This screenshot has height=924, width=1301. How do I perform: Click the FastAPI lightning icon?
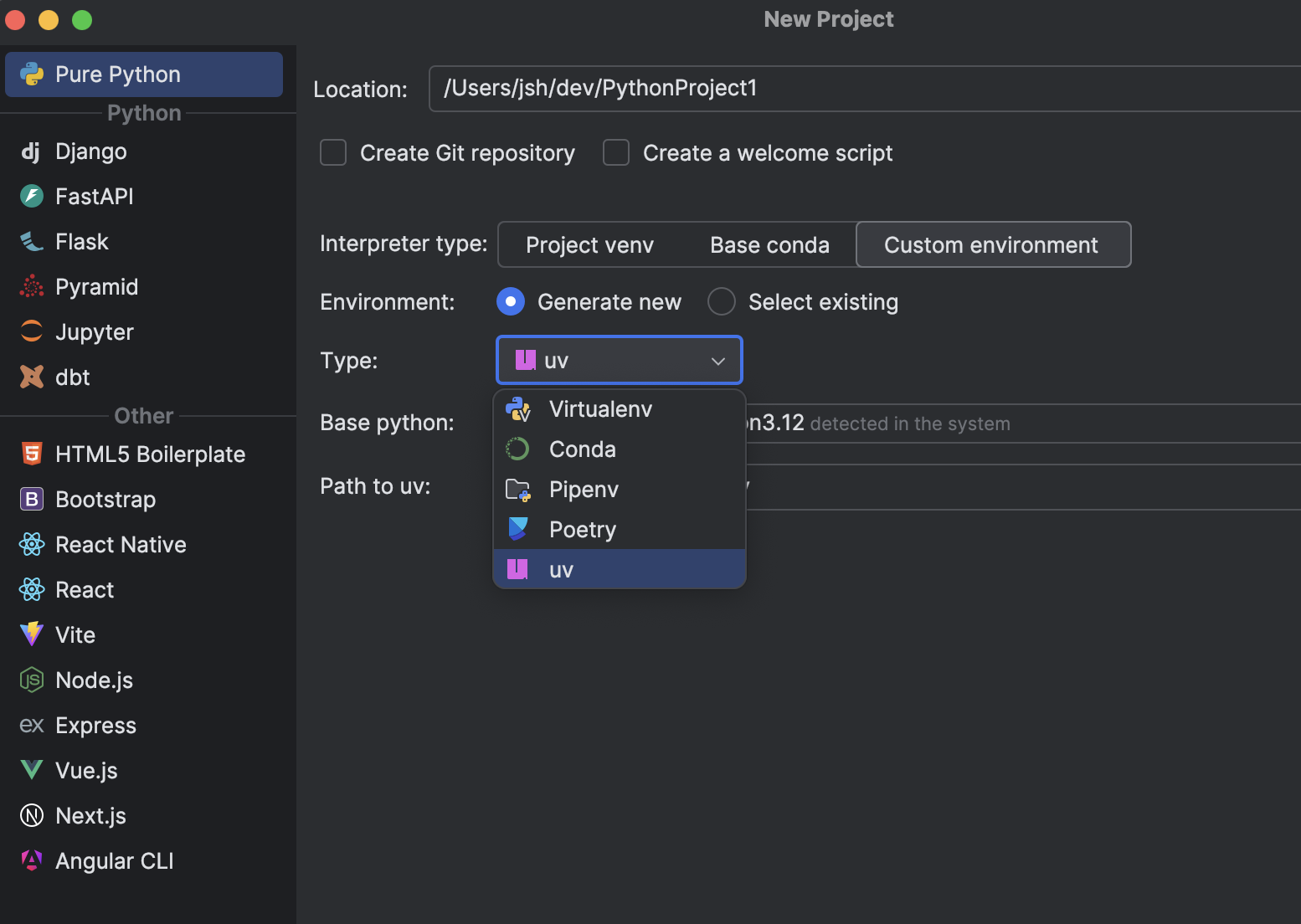coord(32,197)
